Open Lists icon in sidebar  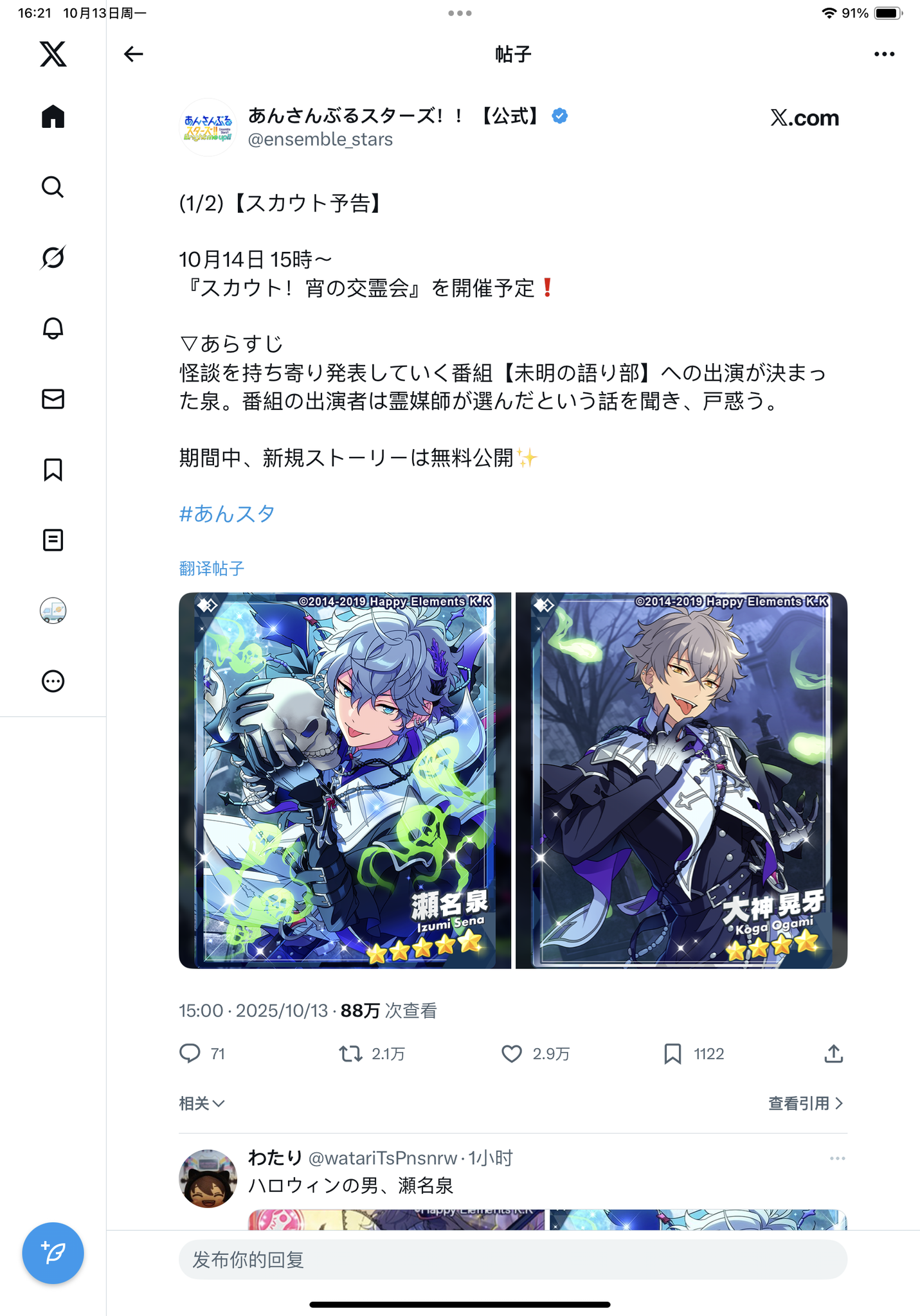53,540
